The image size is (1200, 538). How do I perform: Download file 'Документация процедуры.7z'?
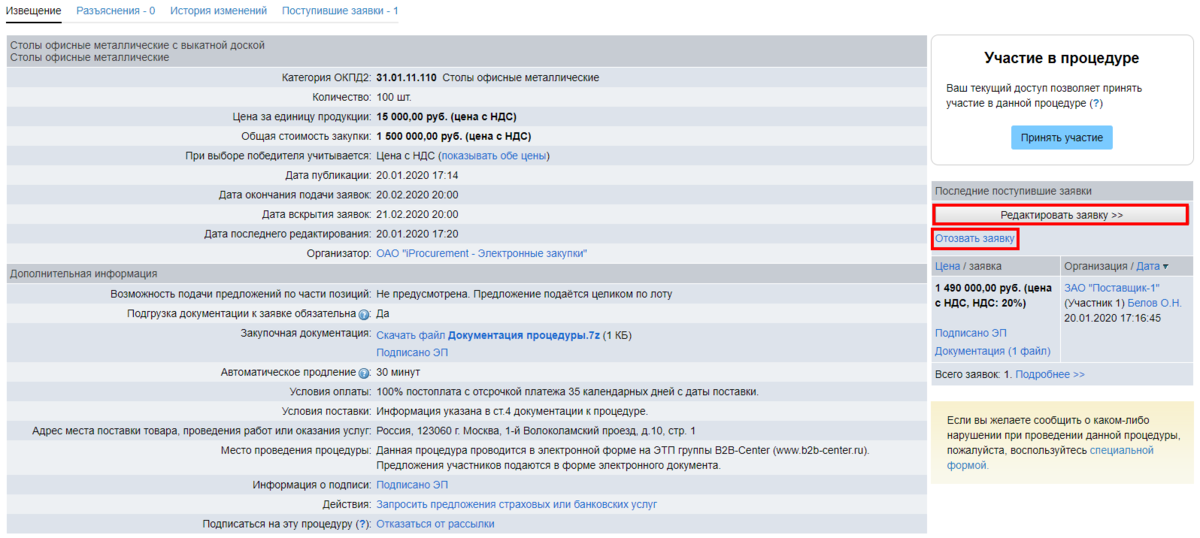click(523, 335)
